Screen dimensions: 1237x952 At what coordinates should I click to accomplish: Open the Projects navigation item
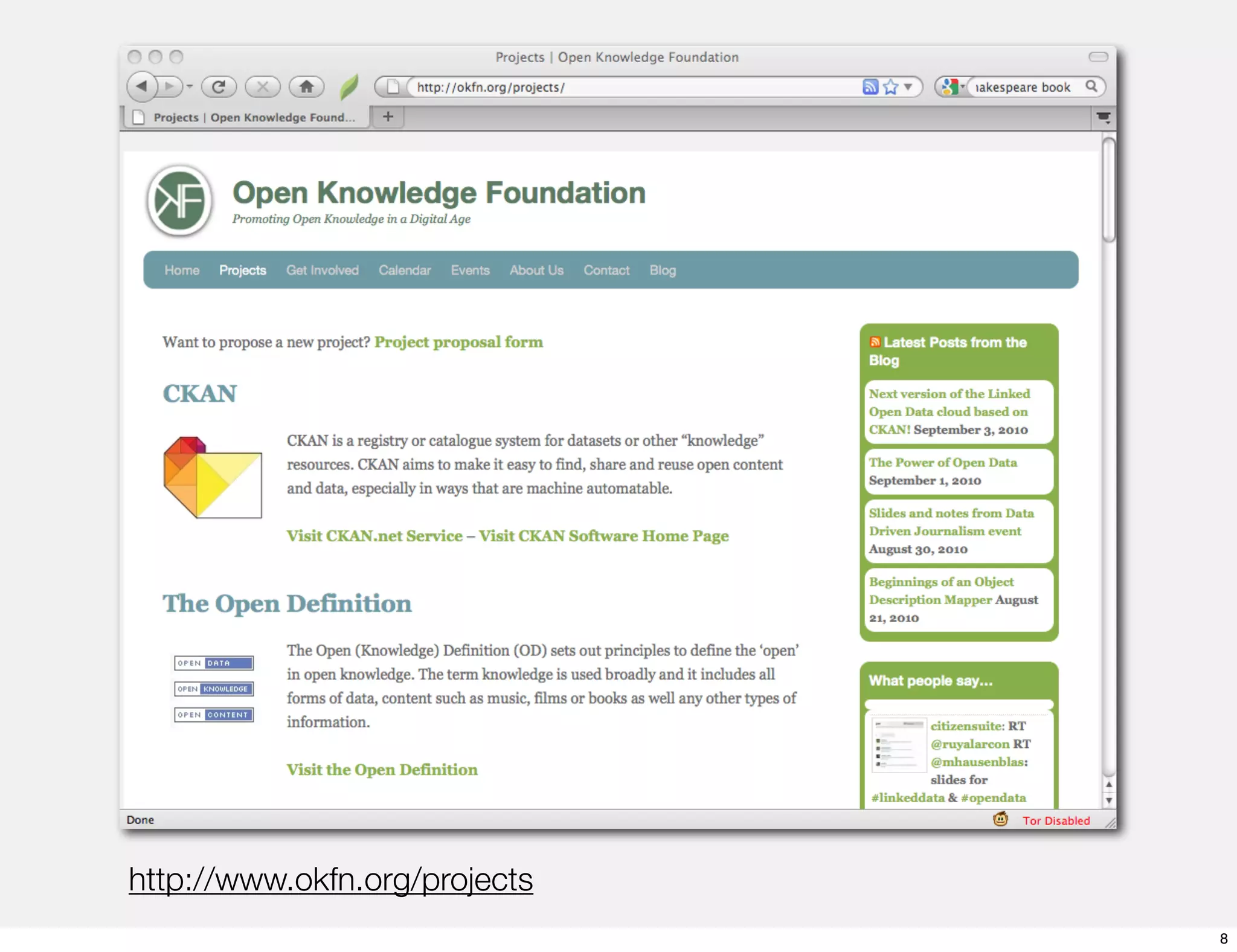[243, 270]
